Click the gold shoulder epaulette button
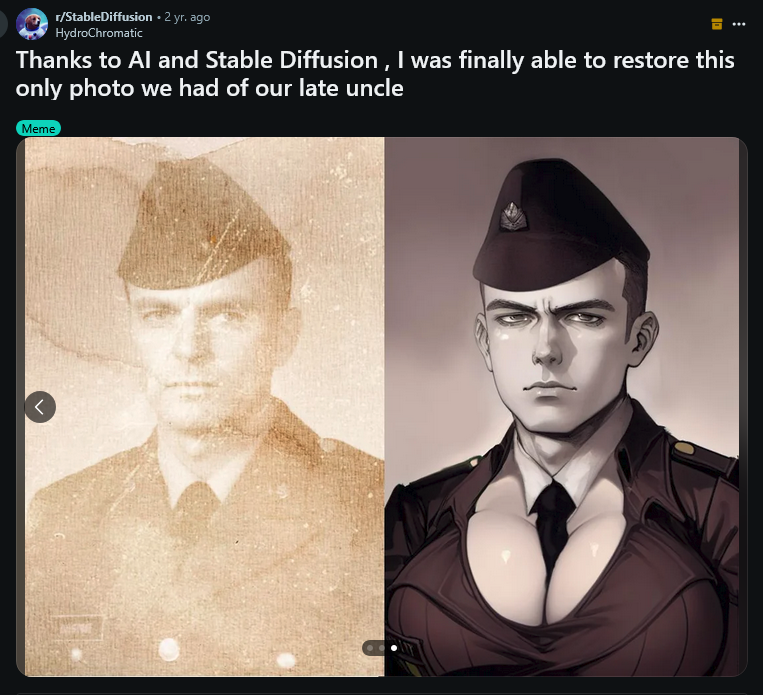Image resolution: width=763 pixels, height=695 pixels. (684, 448)
